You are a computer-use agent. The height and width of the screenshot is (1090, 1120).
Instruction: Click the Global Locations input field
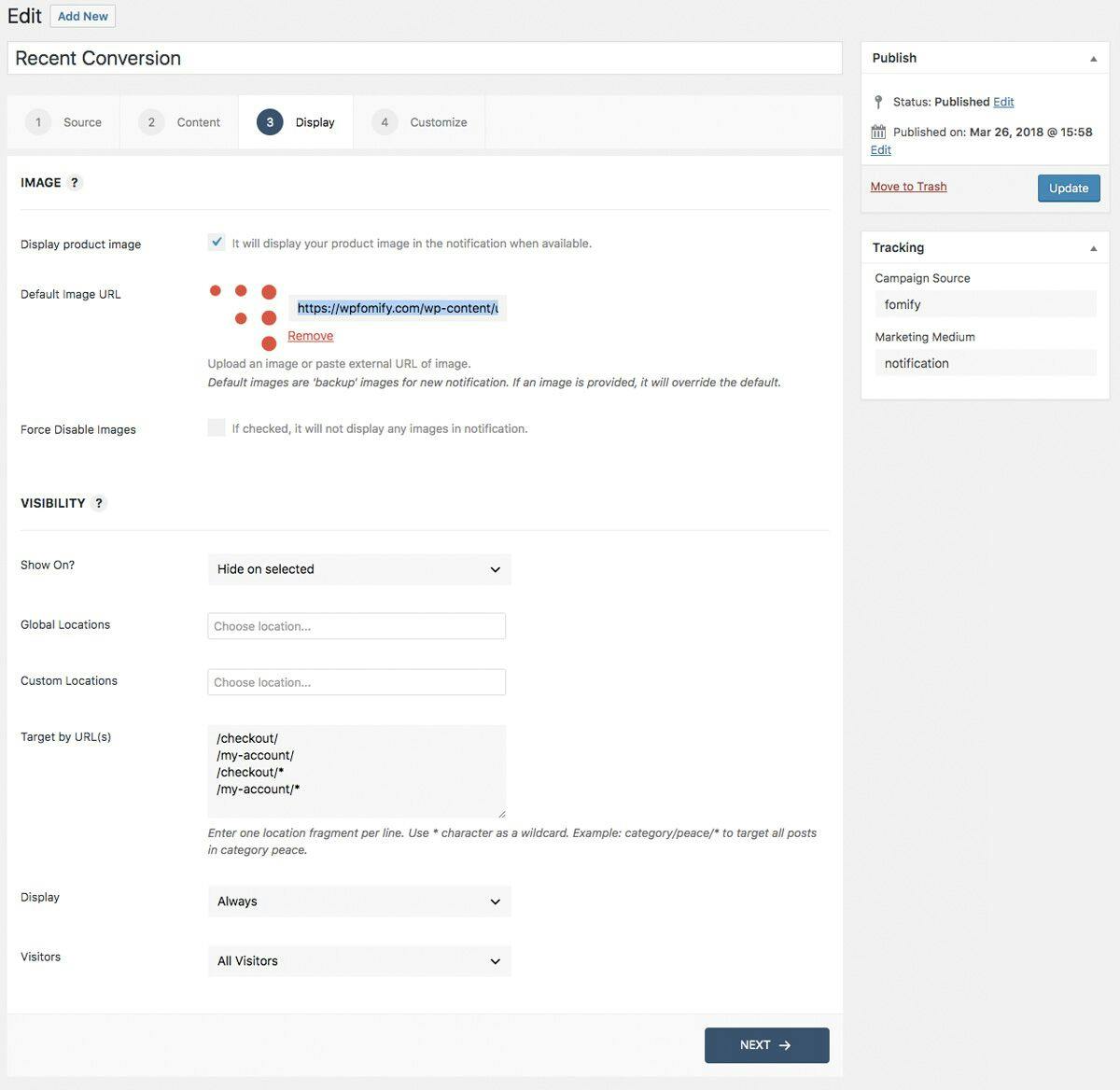(357, 626)
